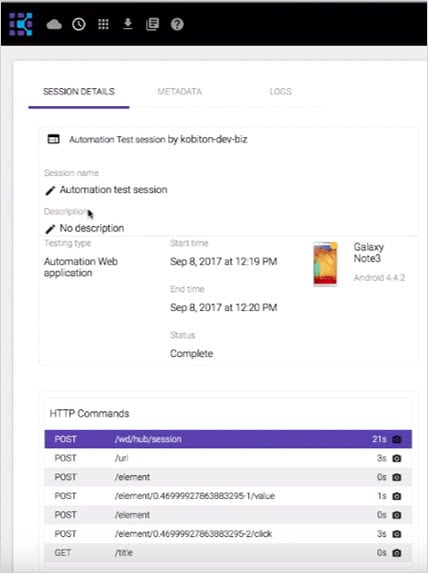The image size is (428, 573).
Task: View screenshot for the /value command
Action: (x=397, y=496)
